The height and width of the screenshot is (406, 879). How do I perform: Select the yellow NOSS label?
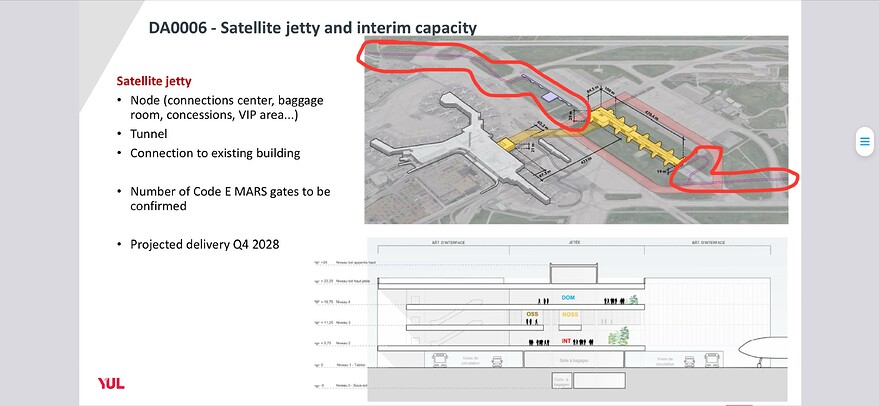570,315
